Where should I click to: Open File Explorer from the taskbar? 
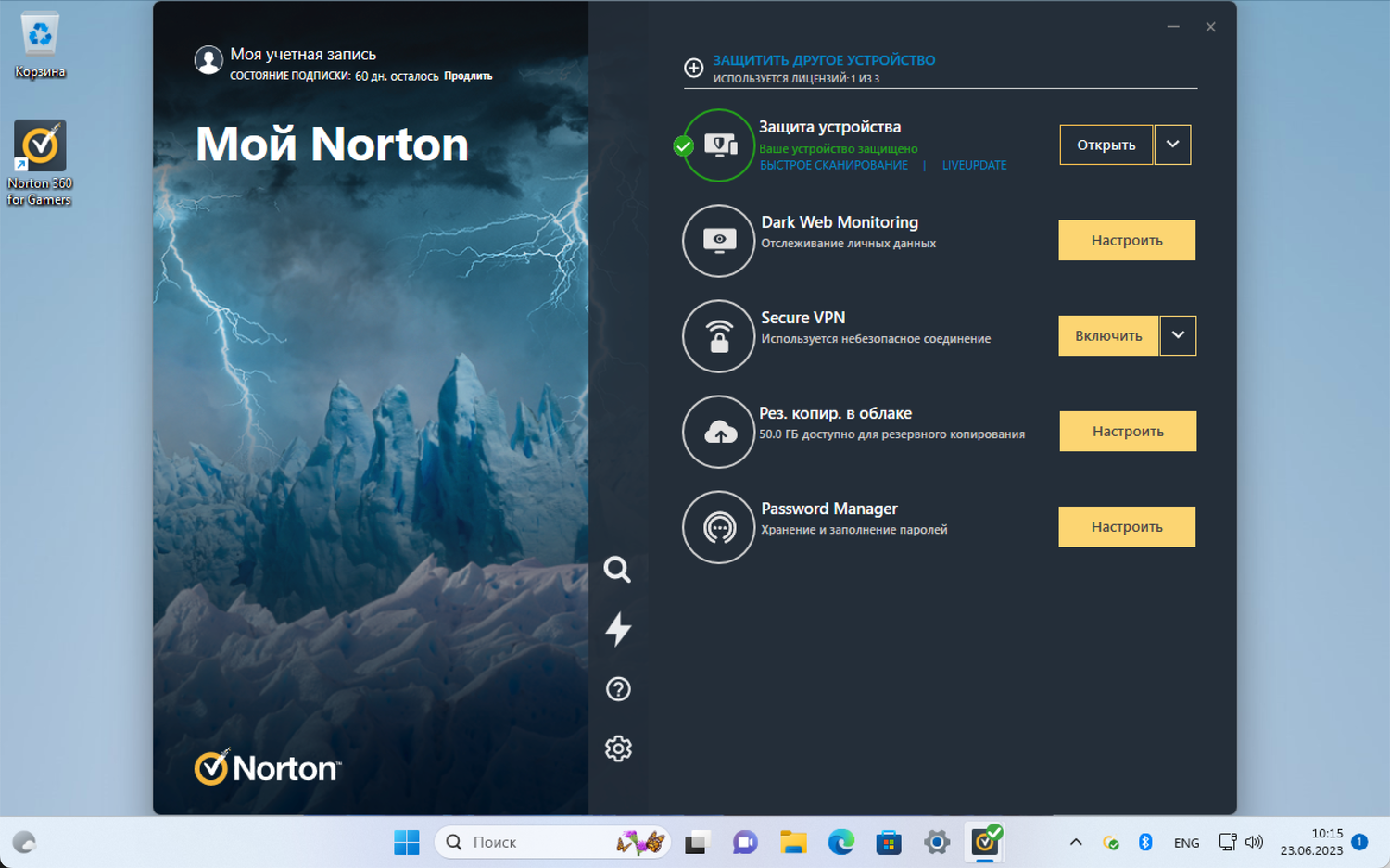(793, 842)
